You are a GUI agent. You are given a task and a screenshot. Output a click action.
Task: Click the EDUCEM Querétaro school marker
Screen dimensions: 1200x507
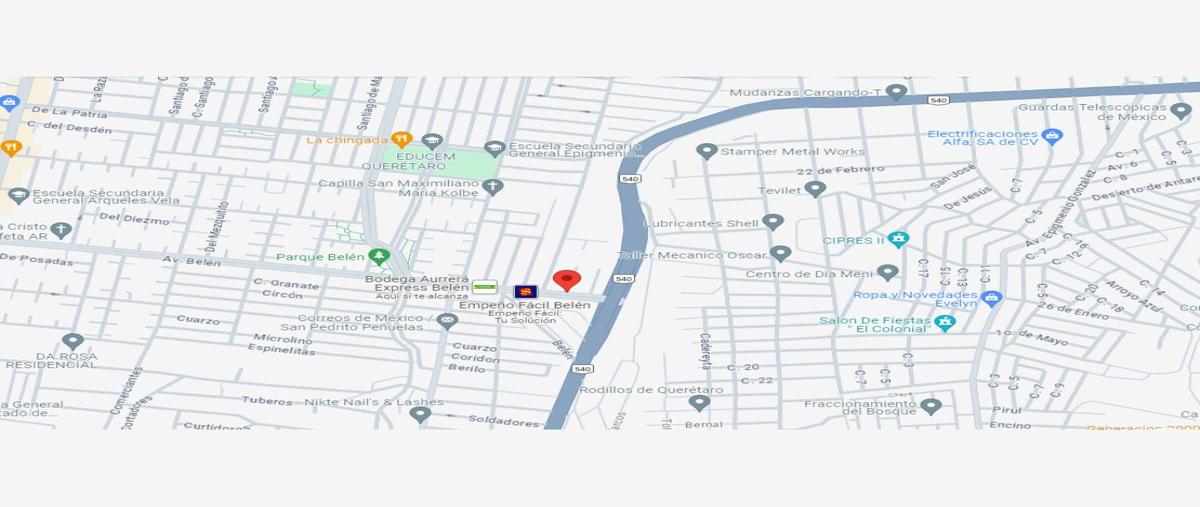pyautogui.click(x=432, y=141)
